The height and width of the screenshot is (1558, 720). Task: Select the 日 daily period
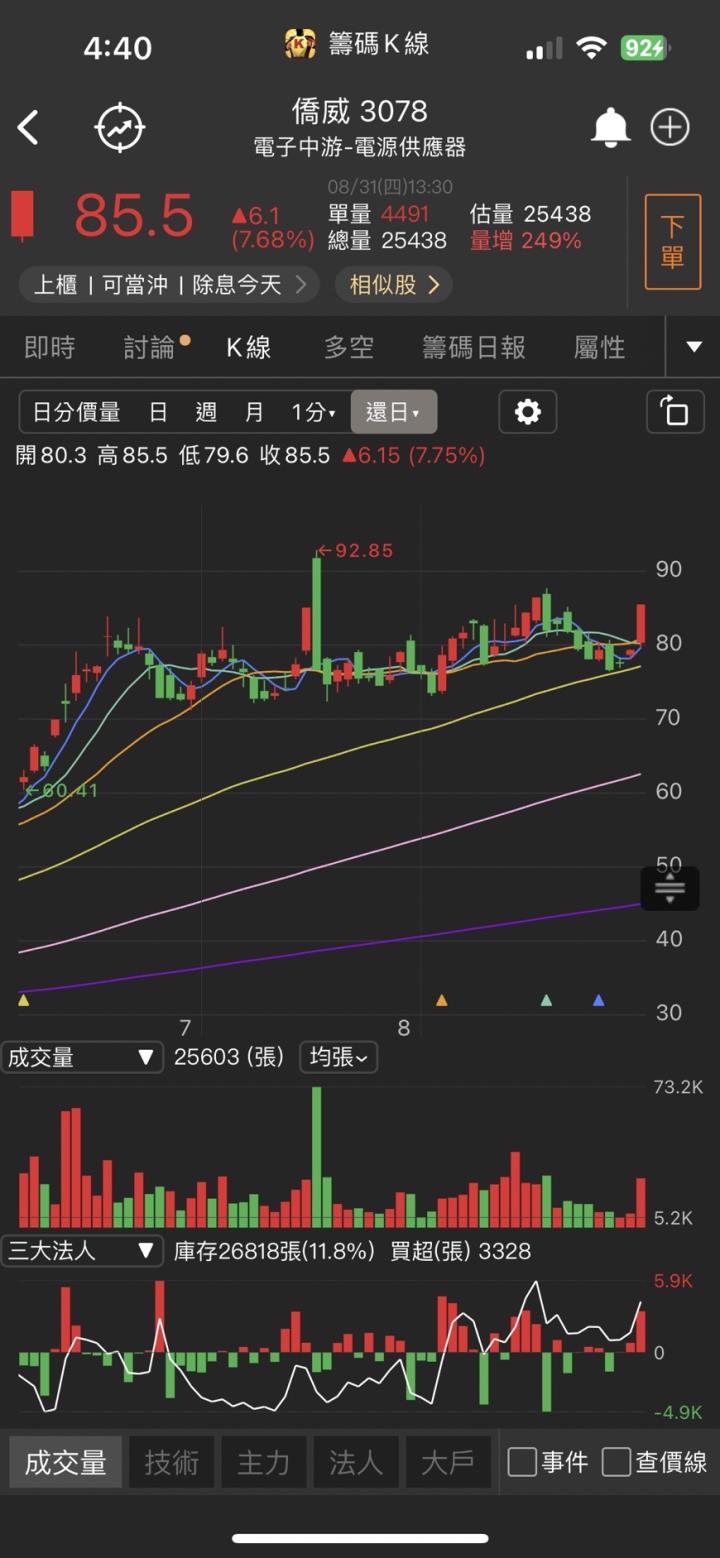click(158, 412)
